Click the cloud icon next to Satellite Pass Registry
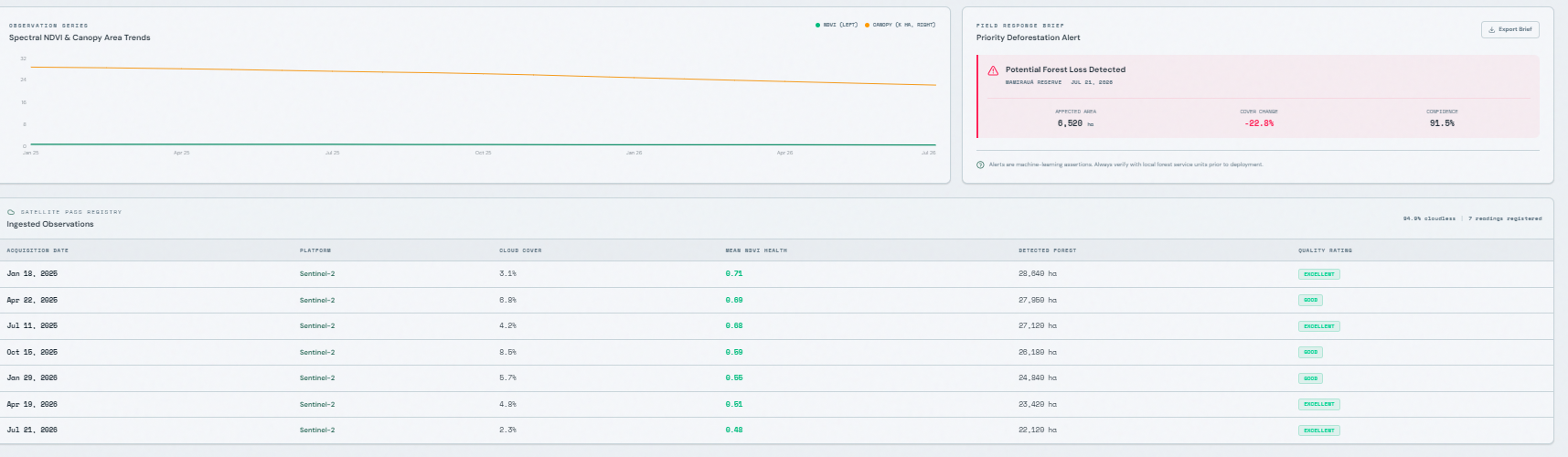Image resolution: width=1568 pixels, height=457 pixels. 11,212
